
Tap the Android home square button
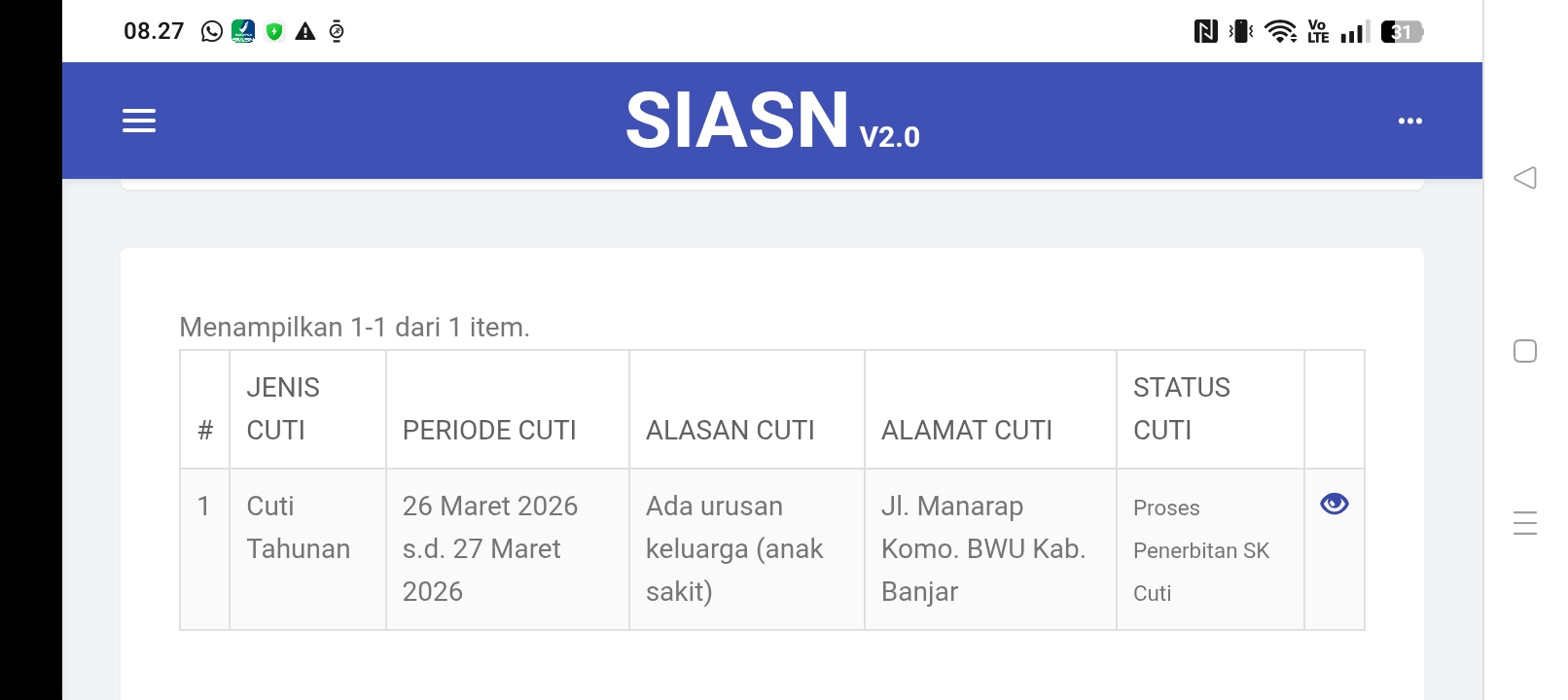[1524, 351]
